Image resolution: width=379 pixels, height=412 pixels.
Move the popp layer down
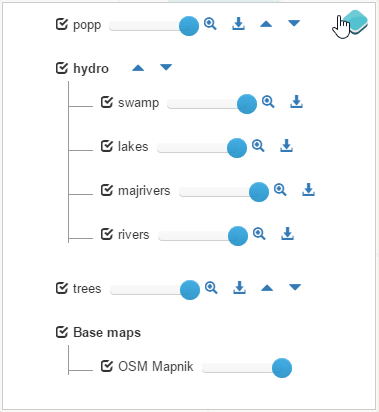(x=294, y=23)
